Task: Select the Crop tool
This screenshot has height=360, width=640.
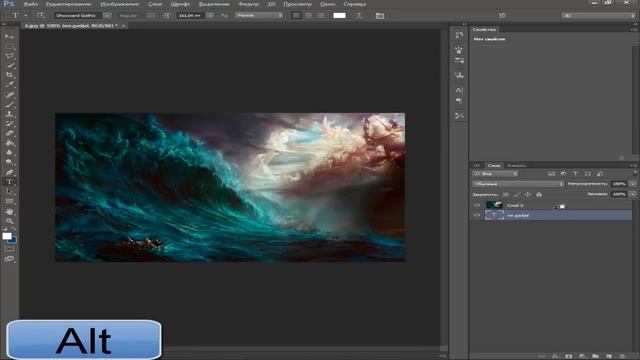Action: coord(9,76)
